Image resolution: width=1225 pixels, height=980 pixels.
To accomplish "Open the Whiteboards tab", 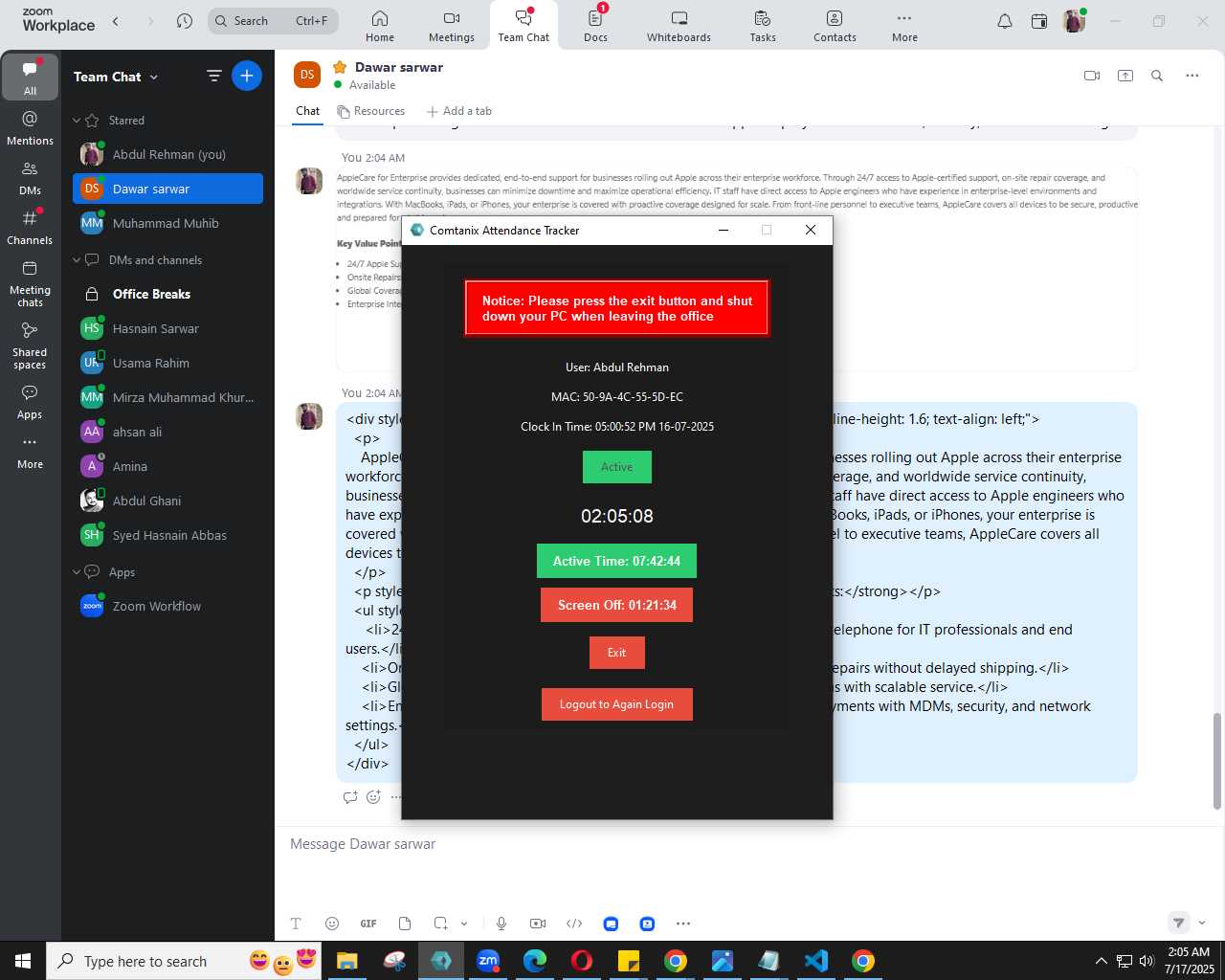I will tap(679, 26).
